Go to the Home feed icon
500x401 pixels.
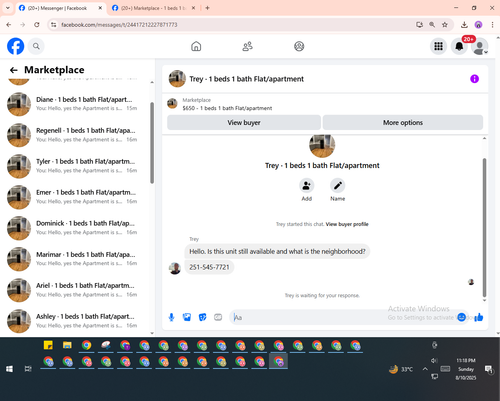pos(196,46)
